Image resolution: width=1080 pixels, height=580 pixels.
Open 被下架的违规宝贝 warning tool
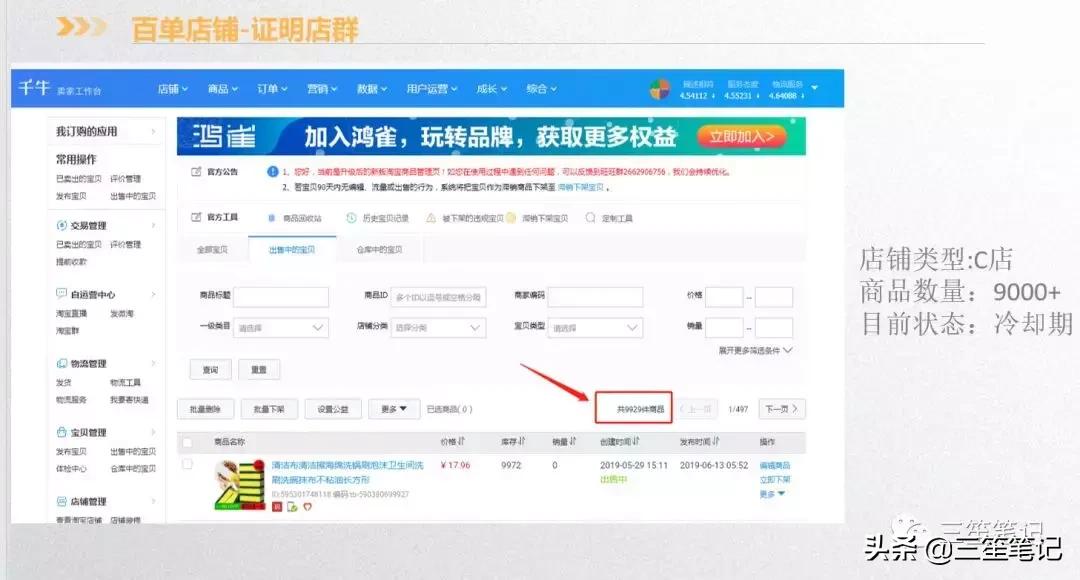pos(430,218)
